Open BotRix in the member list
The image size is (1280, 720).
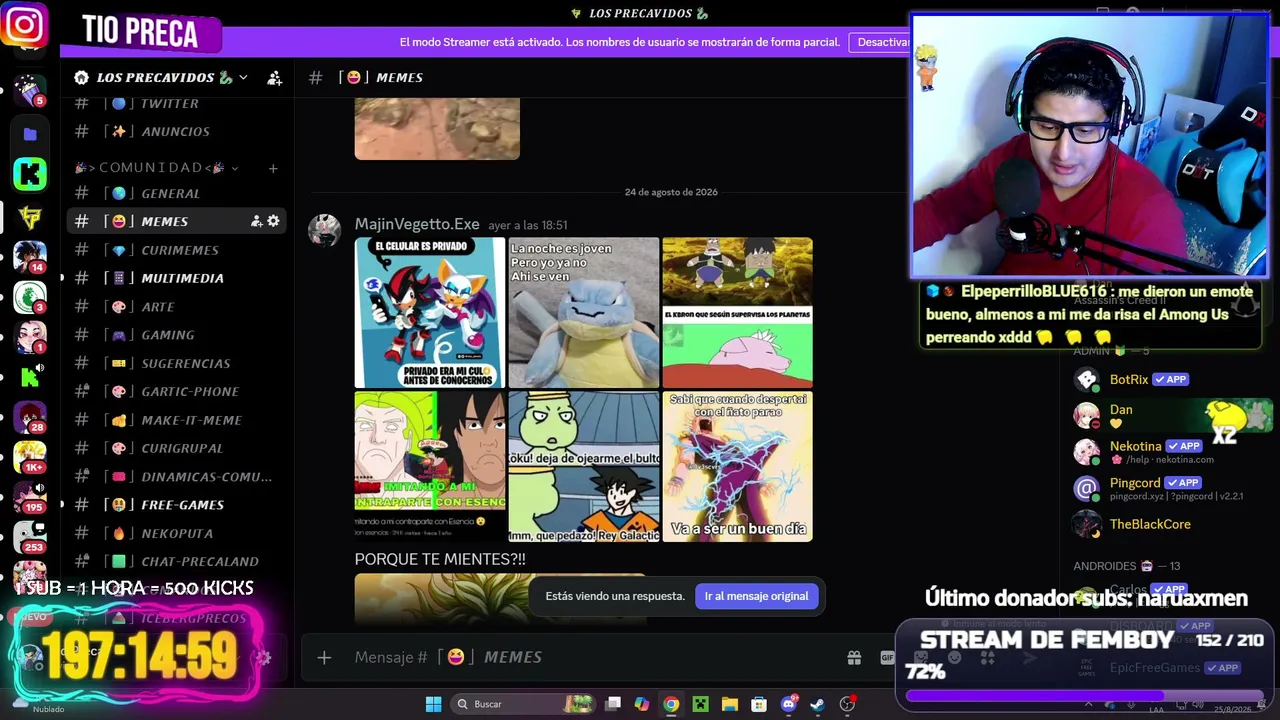[x=1129, y=380]
